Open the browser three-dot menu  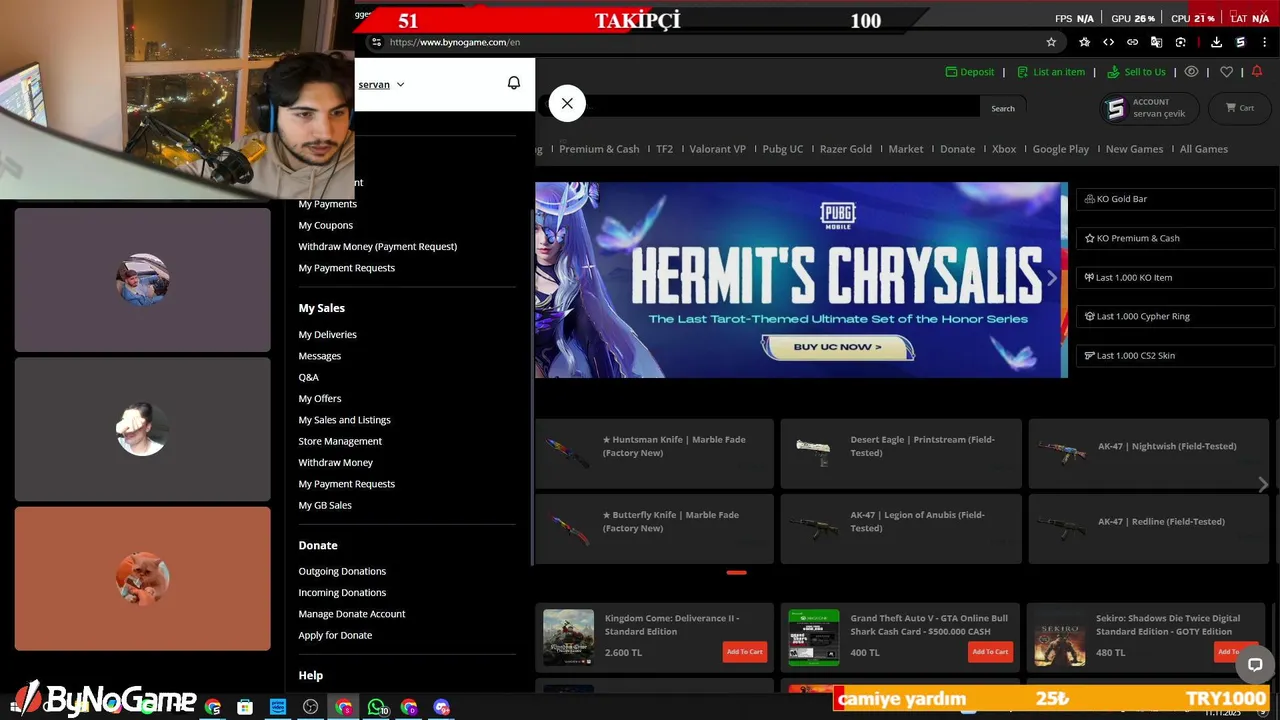coord(1264,42)
